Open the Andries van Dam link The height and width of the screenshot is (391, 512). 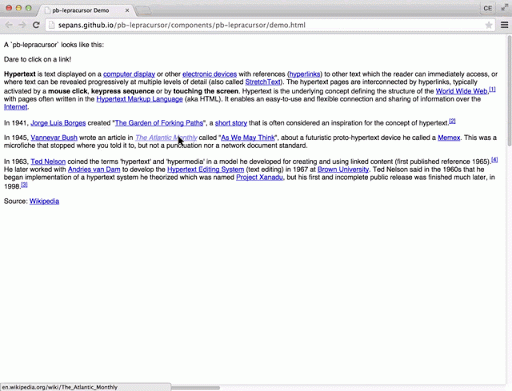(x=94, y=169)
